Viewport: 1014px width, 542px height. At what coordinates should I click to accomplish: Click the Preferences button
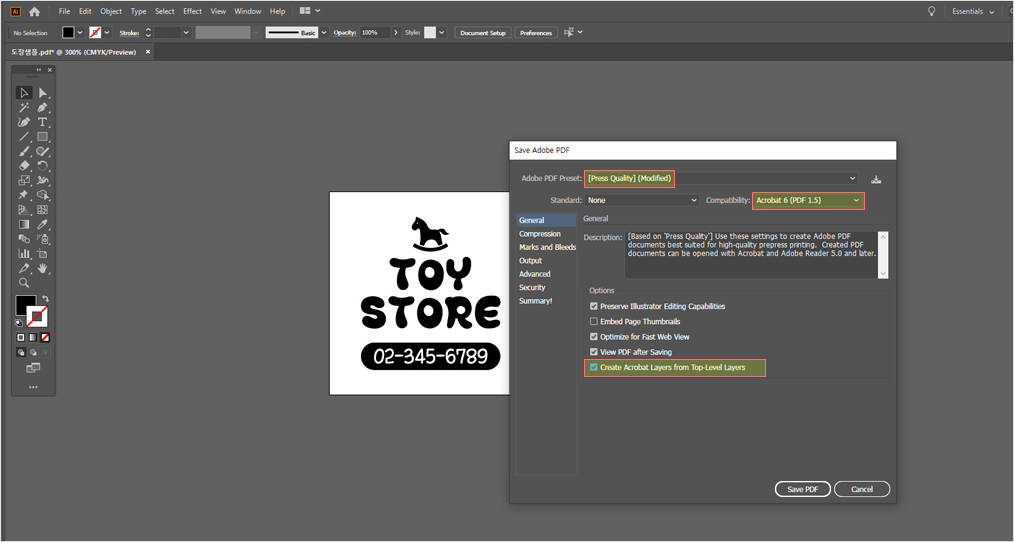click(536, 32)
